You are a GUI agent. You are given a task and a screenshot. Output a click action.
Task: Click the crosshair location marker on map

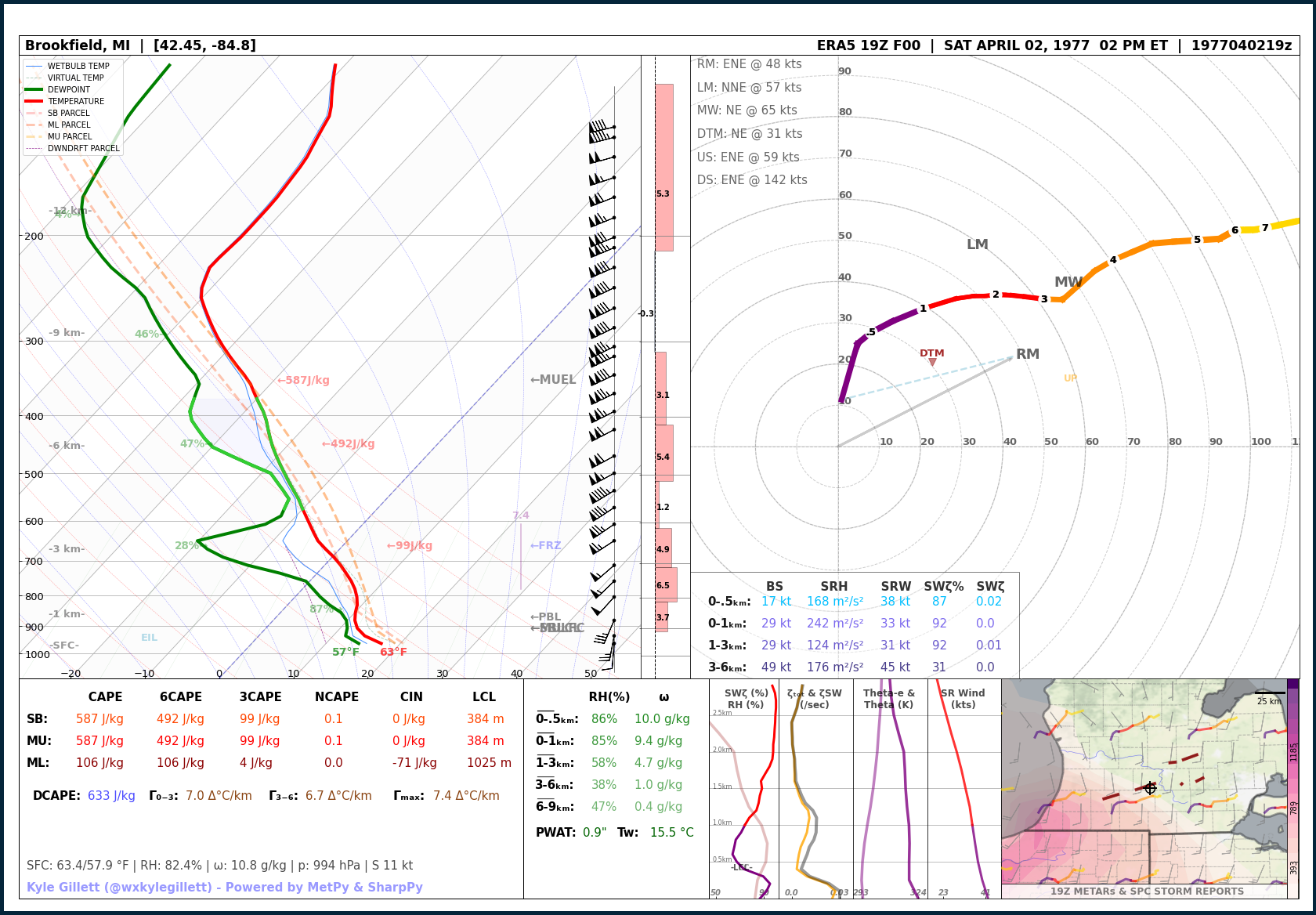coord(1150,788)
